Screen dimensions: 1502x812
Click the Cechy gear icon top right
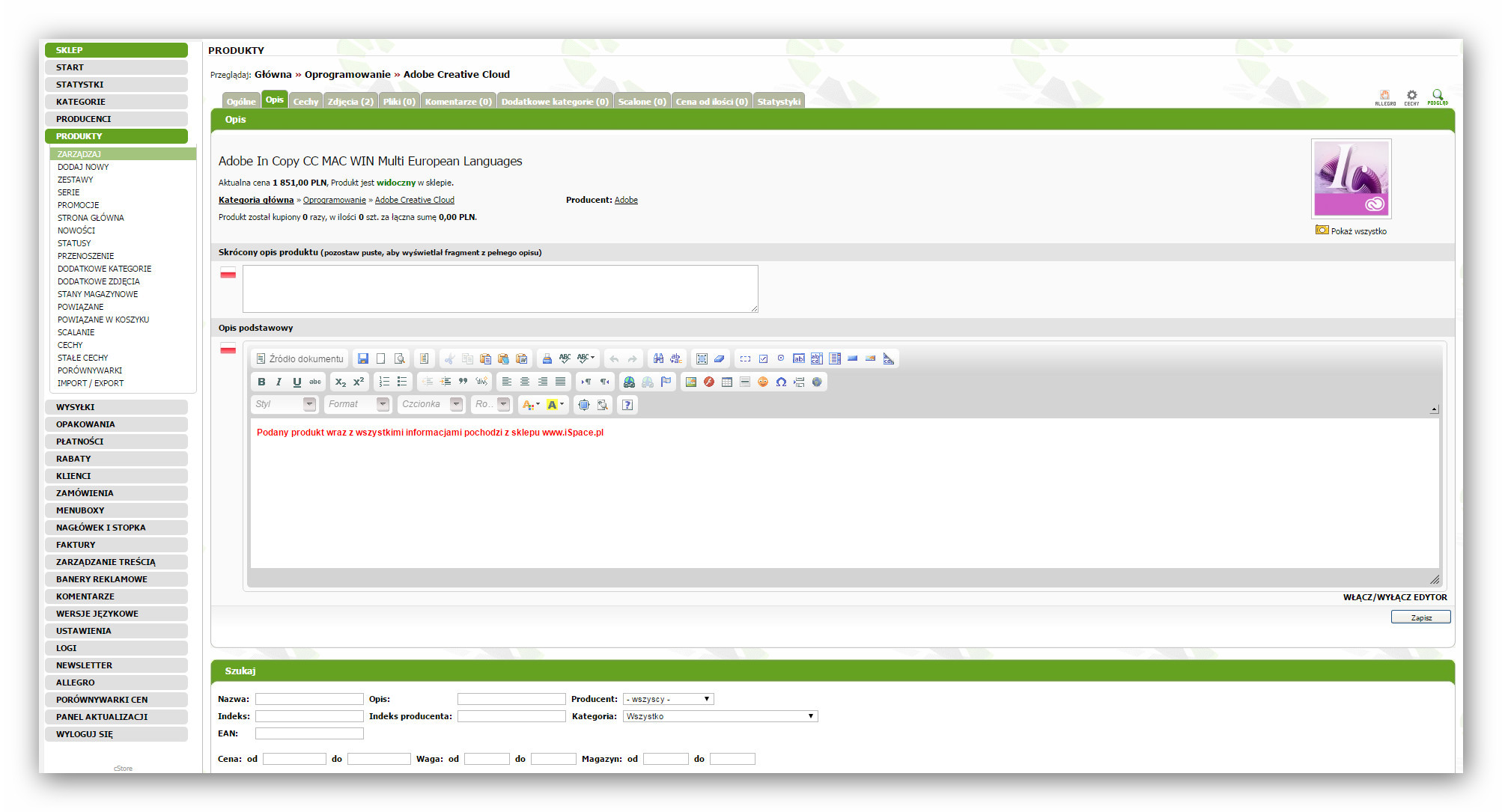tap(1411, 97)
